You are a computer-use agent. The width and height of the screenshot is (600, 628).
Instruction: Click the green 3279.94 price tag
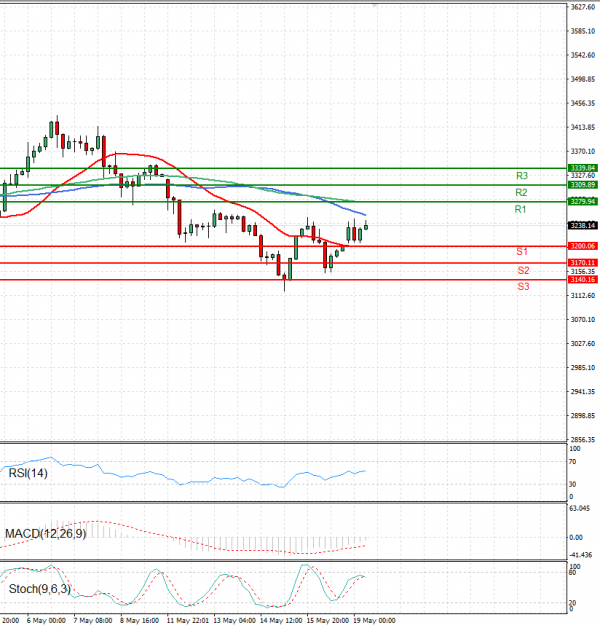(582, 202)
